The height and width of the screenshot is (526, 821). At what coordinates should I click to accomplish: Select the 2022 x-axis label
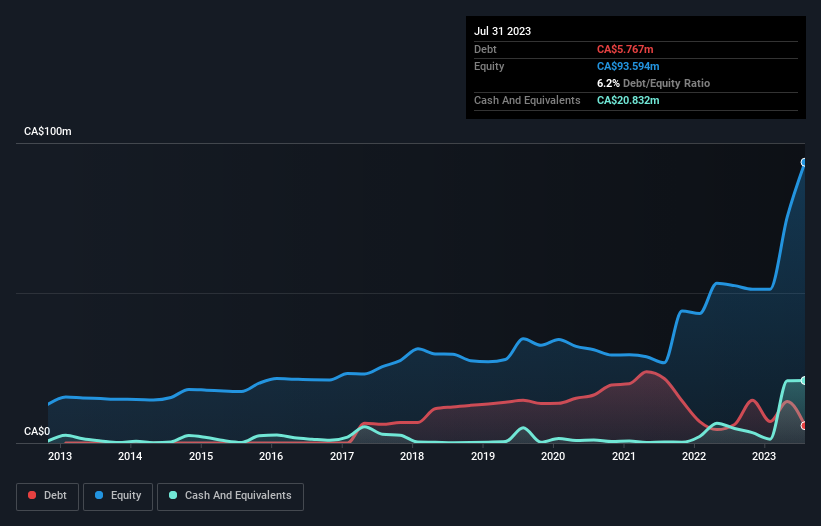(x=694, y=456)
